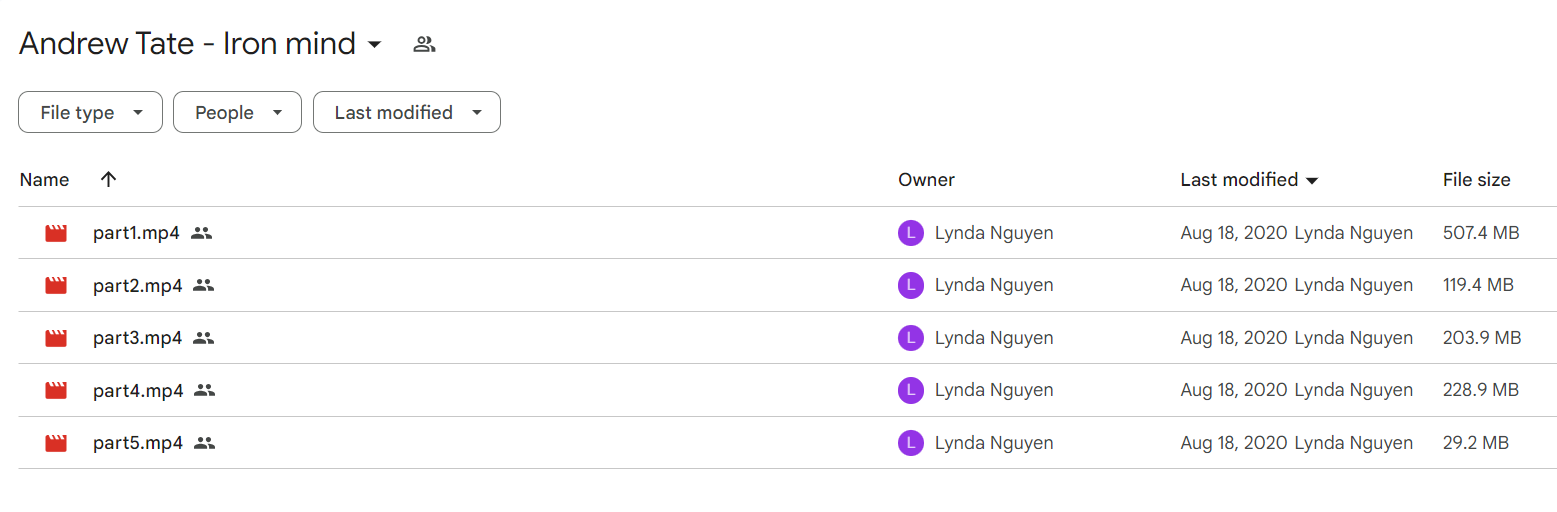This screenshot has height=512, width=1557.
Task: Click the 29.2 MB file size
Action: (x=1476, y=443)
